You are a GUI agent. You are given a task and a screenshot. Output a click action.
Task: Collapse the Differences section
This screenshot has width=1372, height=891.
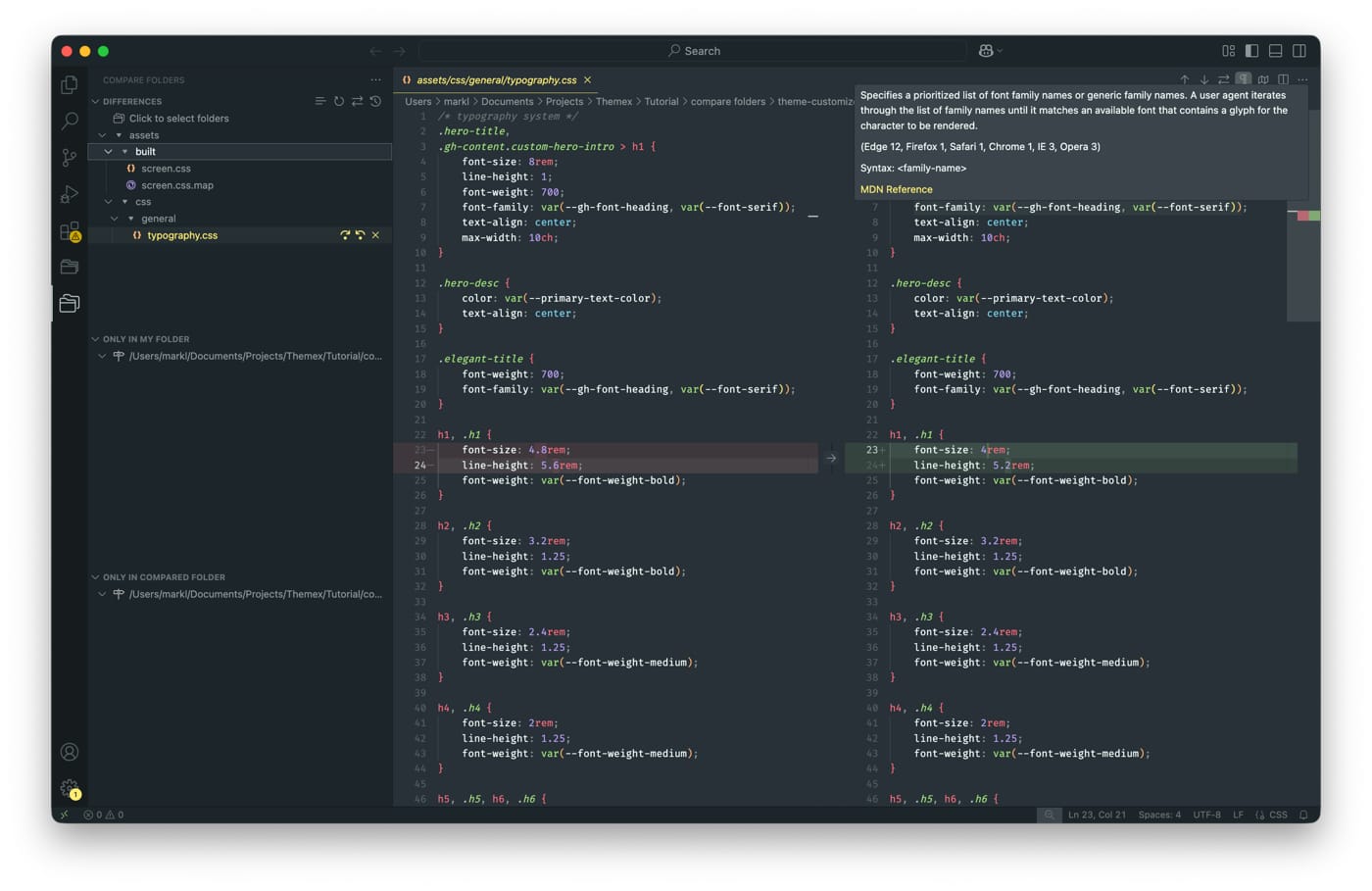95,101
